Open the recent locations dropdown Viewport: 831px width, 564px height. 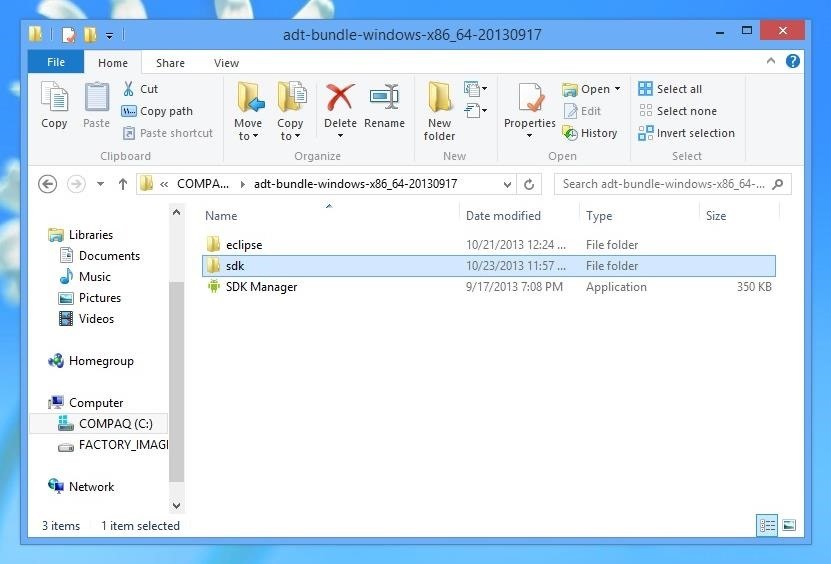point(100,184)
